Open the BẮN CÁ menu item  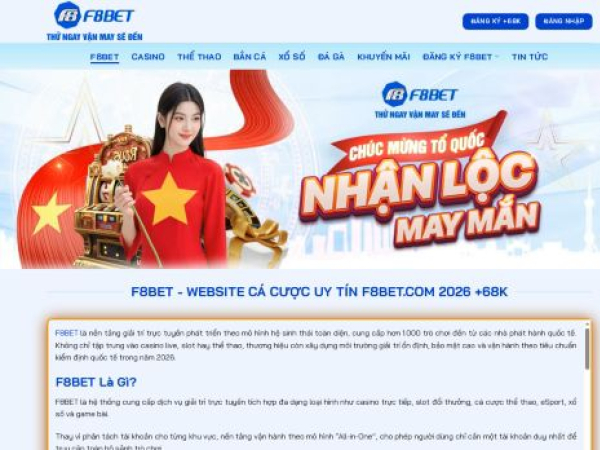pyautogui.click(x=250, y=57)
